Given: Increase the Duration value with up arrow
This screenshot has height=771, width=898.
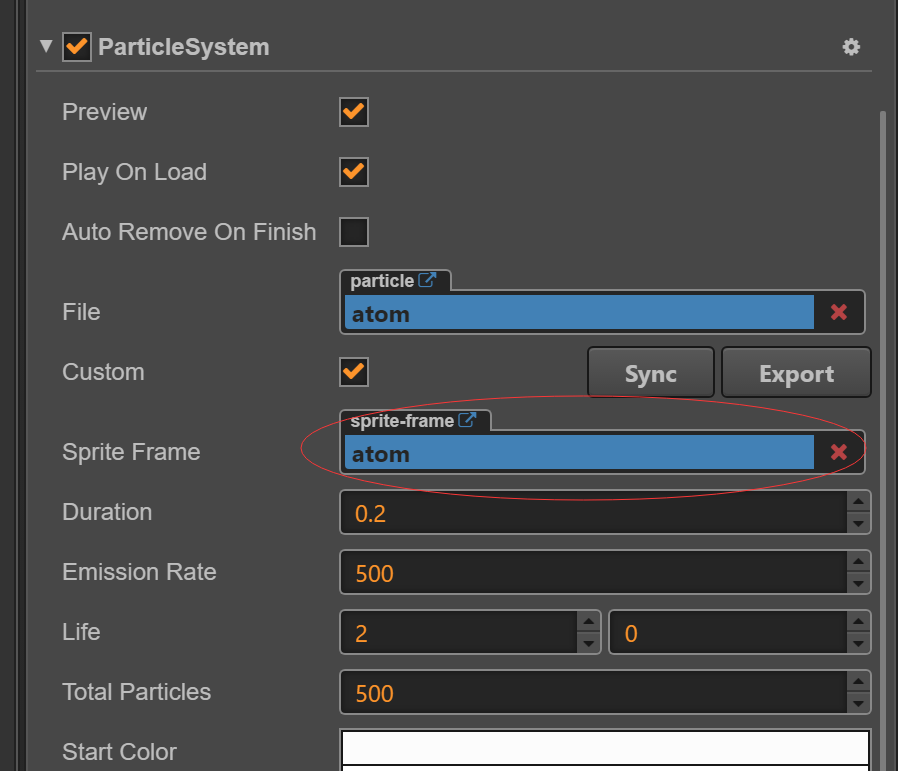Looking at the screenshot, I should point(857,502).
